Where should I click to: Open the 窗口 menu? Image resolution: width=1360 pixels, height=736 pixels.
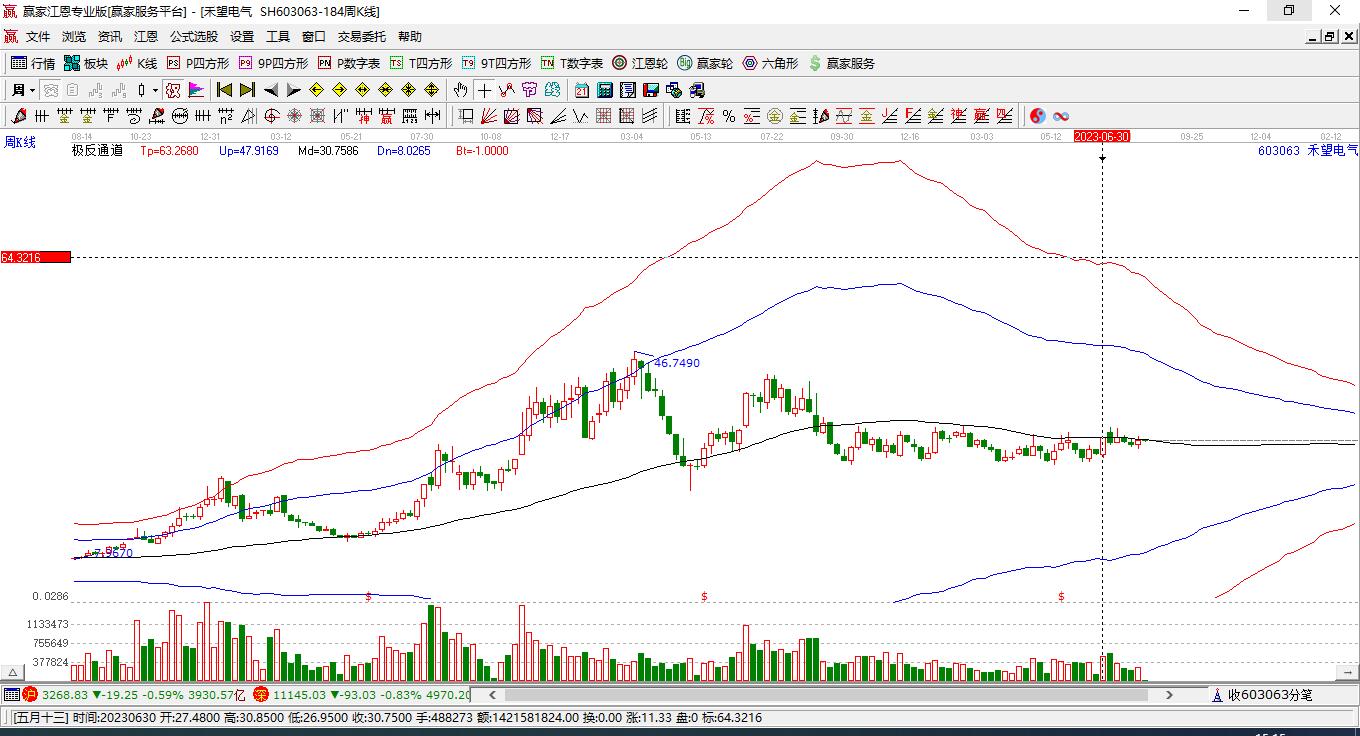pos(314,36)
